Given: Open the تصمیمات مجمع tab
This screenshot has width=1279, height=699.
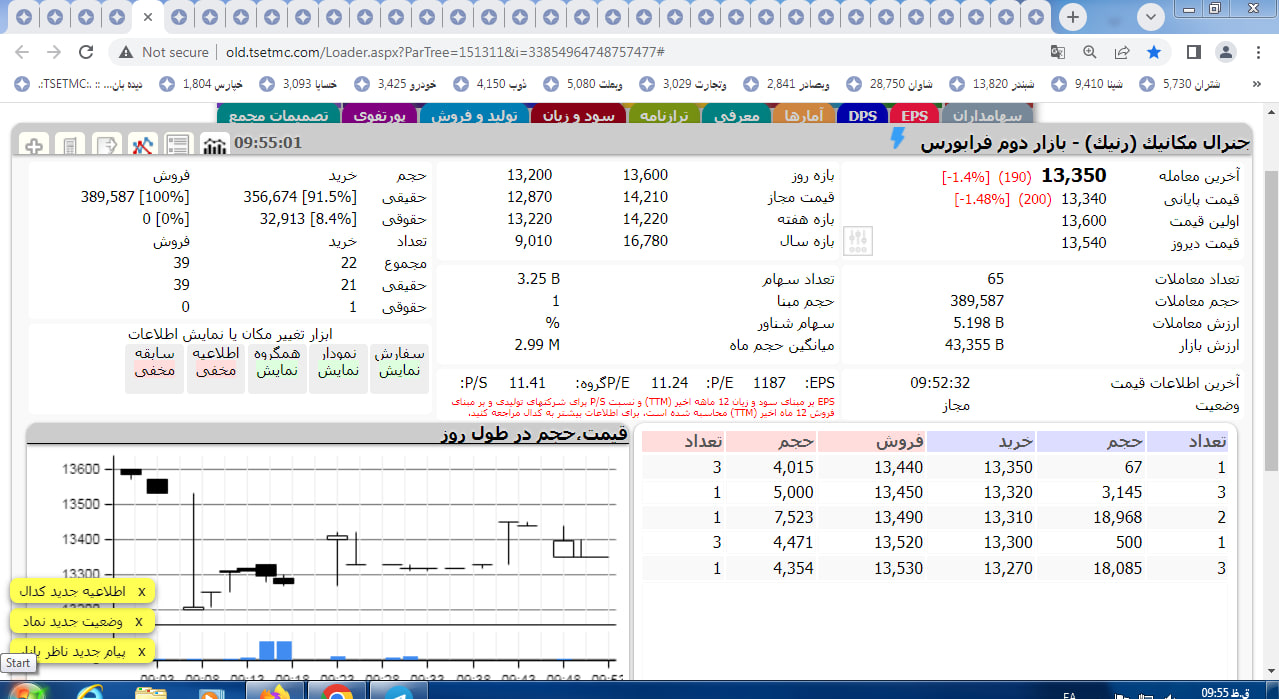Looking at the screenshot, I should [278, 115].
